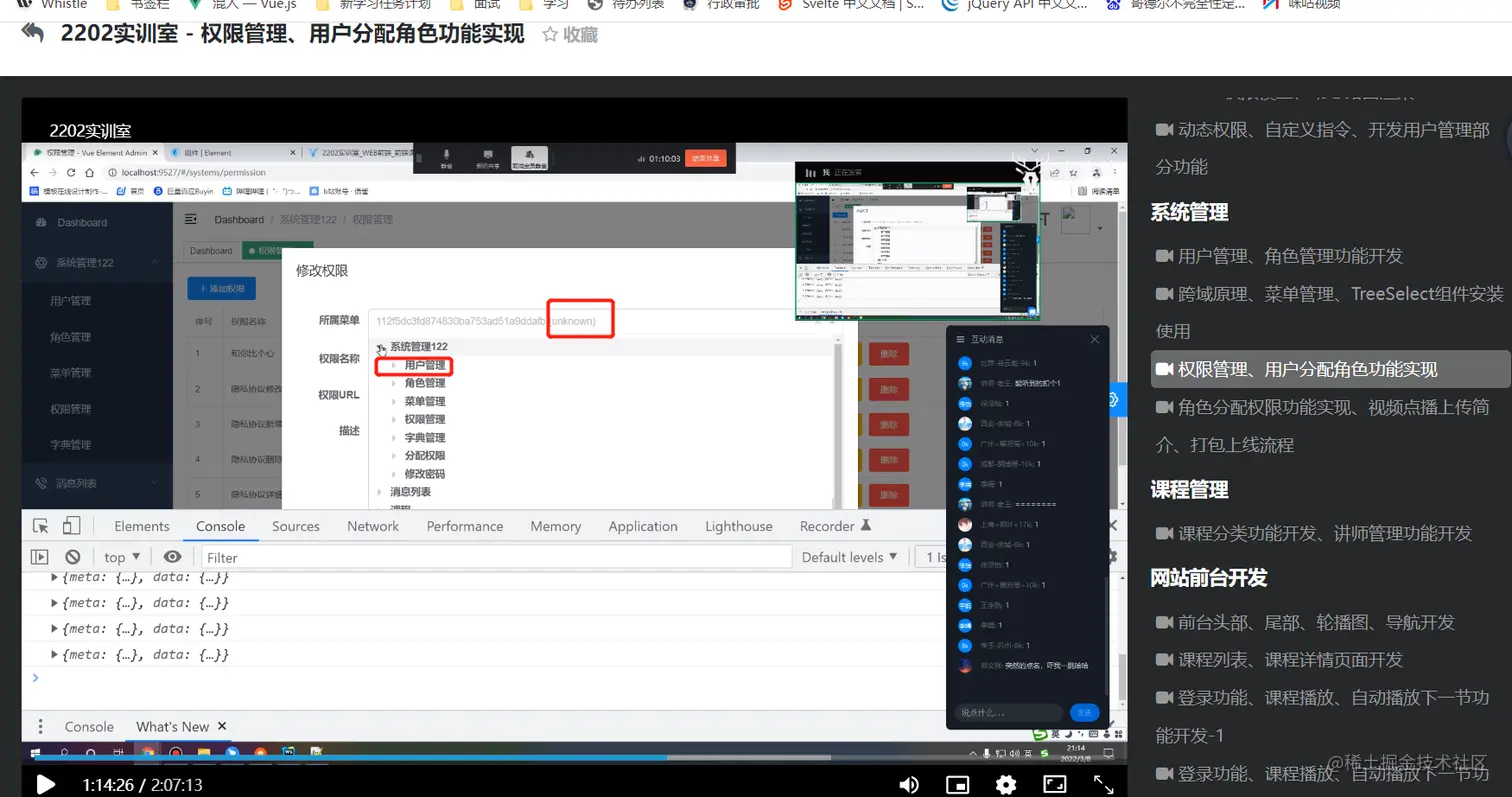The height and width of the screenshot is (797, 1512).
Task: Select 用户管理 in the tree dropdown
Action: (425, 365)
